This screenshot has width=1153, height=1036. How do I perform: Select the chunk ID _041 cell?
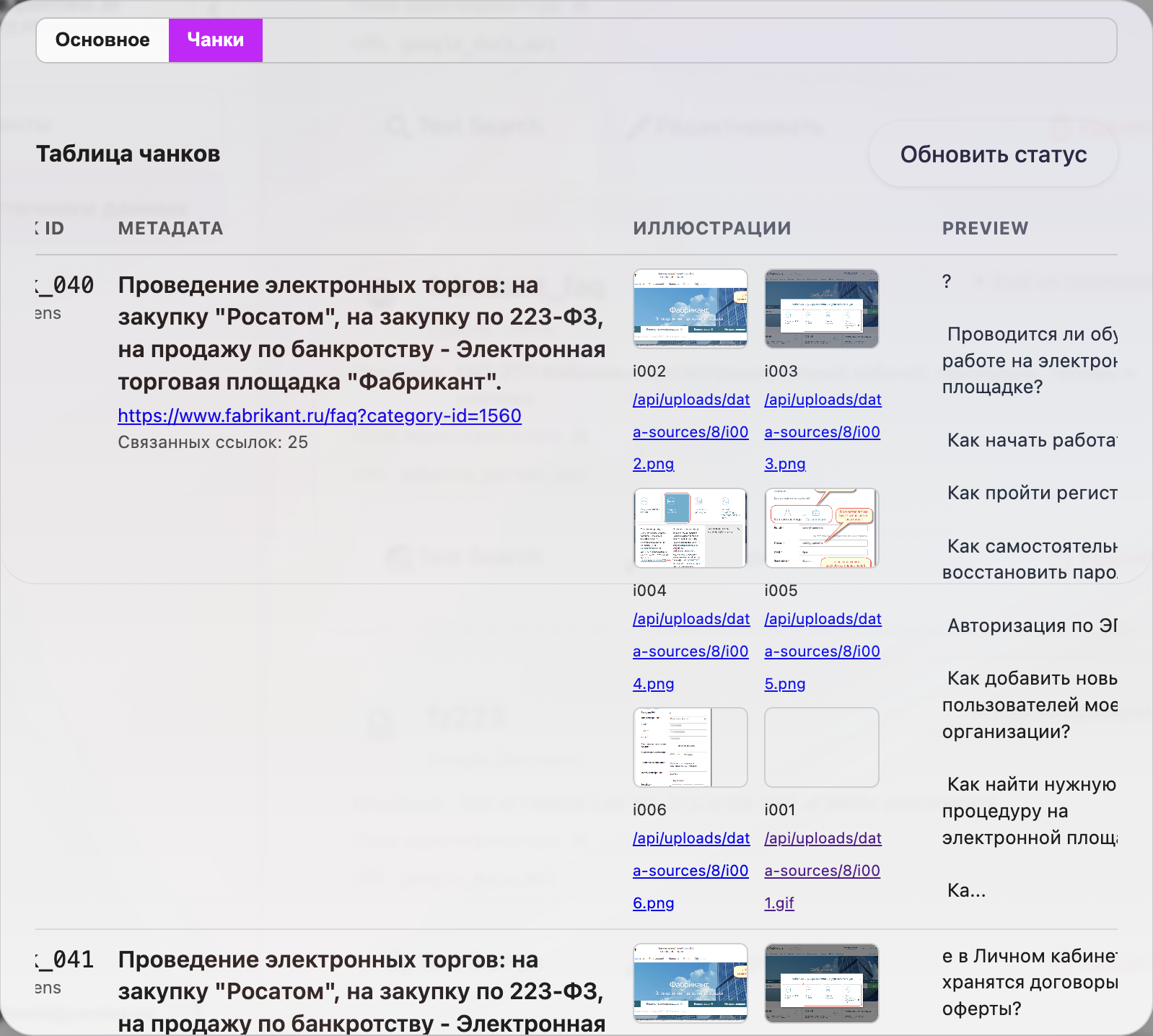pyautogui.click(x=65, y=960)
